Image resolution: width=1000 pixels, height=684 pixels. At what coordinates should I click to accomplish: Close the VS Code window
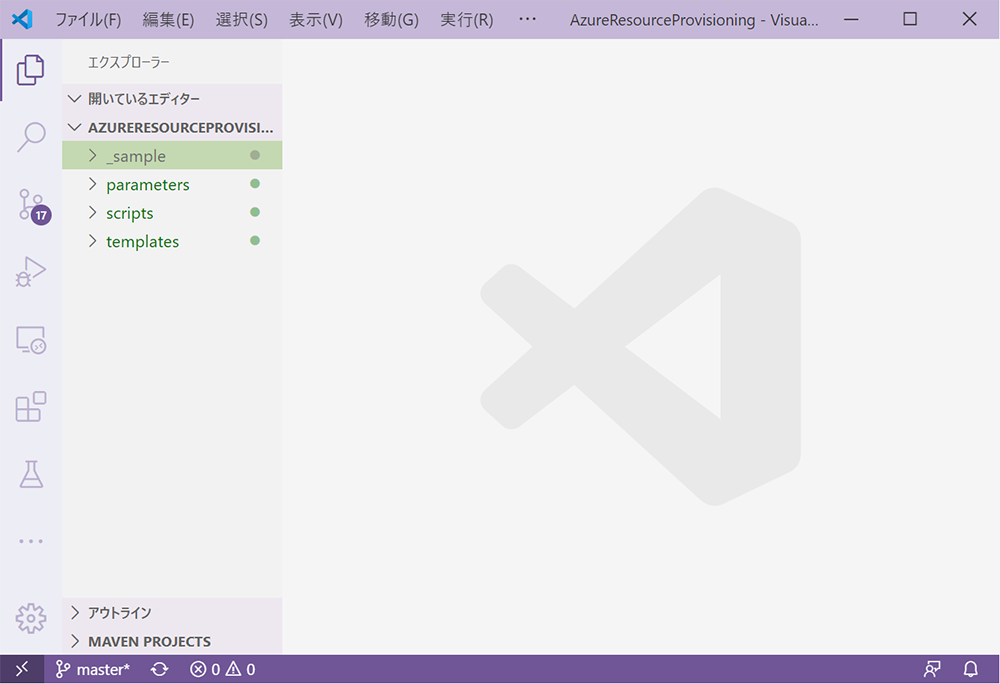pyautogui.click(x=969, y=19)
